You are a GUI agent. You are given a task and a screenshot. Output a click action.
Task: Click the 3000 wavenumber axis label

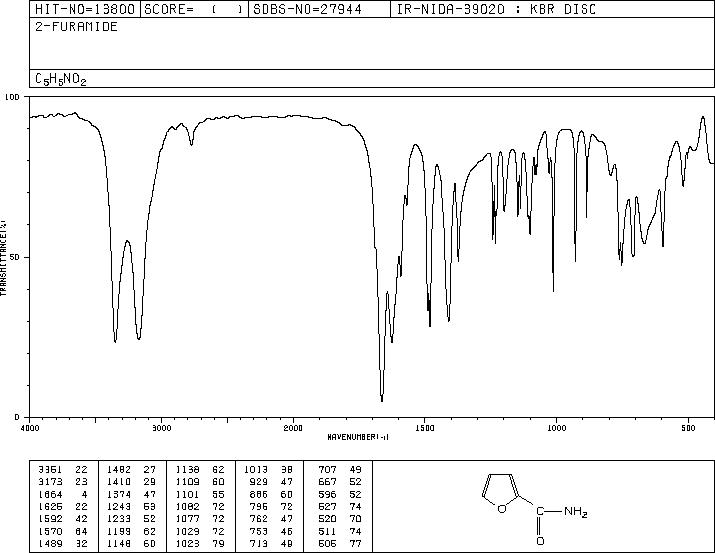(161, 428)
